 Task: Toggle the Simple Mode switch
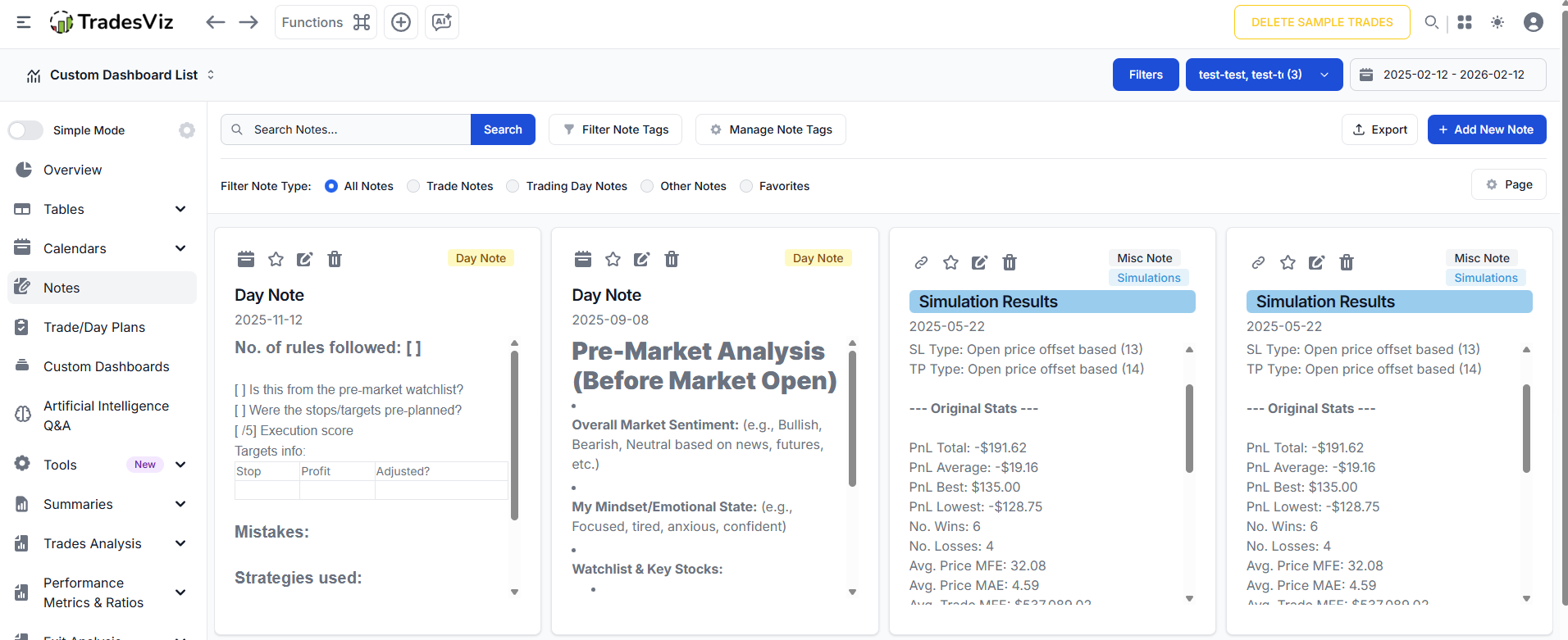click(25, 130)
